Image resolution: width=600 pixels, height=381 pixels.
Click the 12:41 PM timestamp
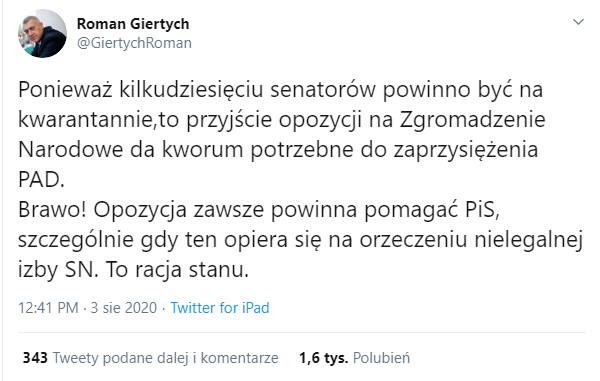click(48, 308)
